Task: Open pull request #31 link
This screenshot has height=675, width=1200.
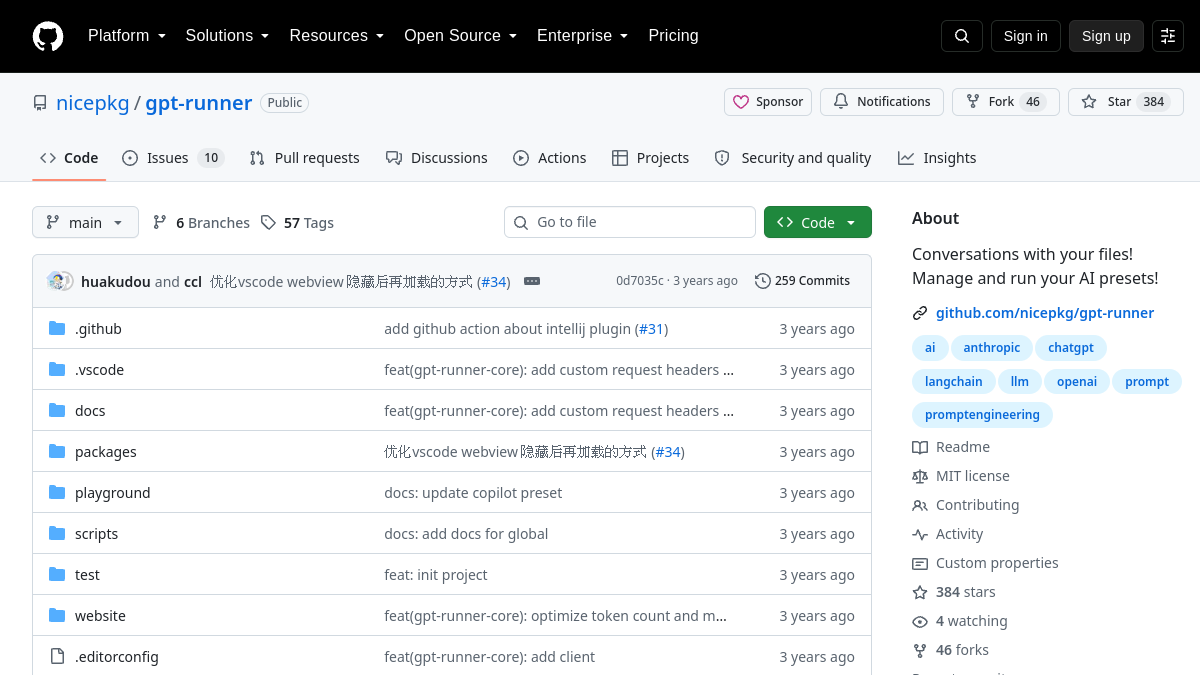Action: [652, 329]
